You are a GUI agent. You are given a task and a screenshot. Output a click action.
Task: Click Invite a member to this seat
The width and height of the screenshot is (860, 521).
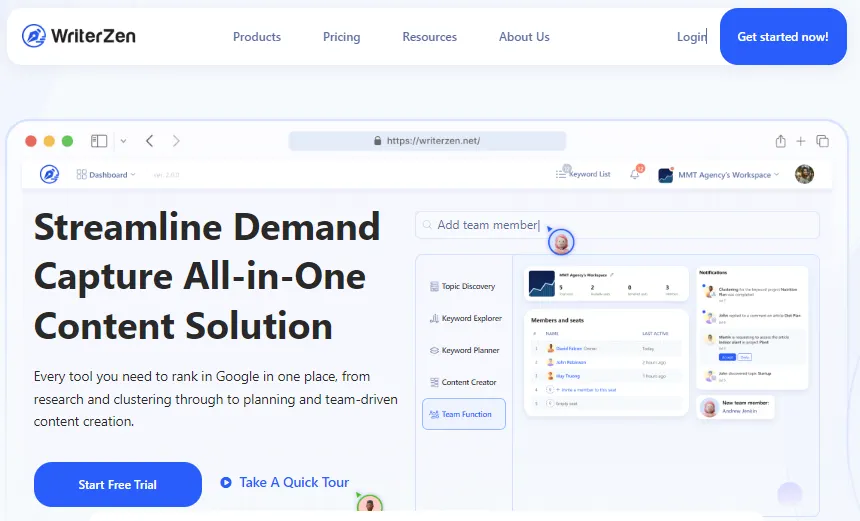pos(586,389)
